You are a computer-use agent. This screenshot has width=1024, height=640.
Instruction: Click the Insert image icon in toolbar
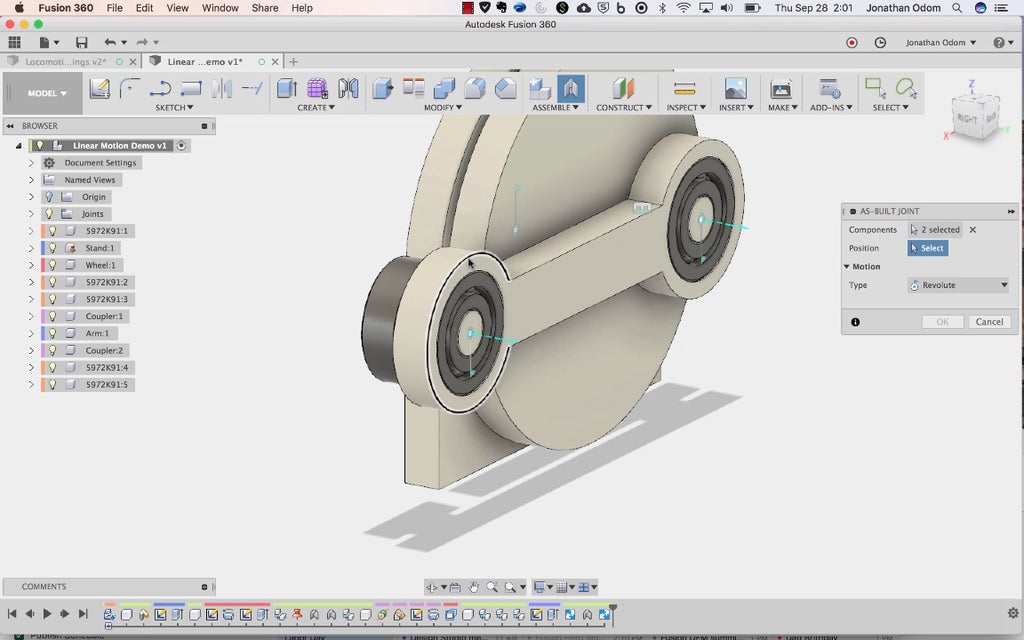pos(735,89)
